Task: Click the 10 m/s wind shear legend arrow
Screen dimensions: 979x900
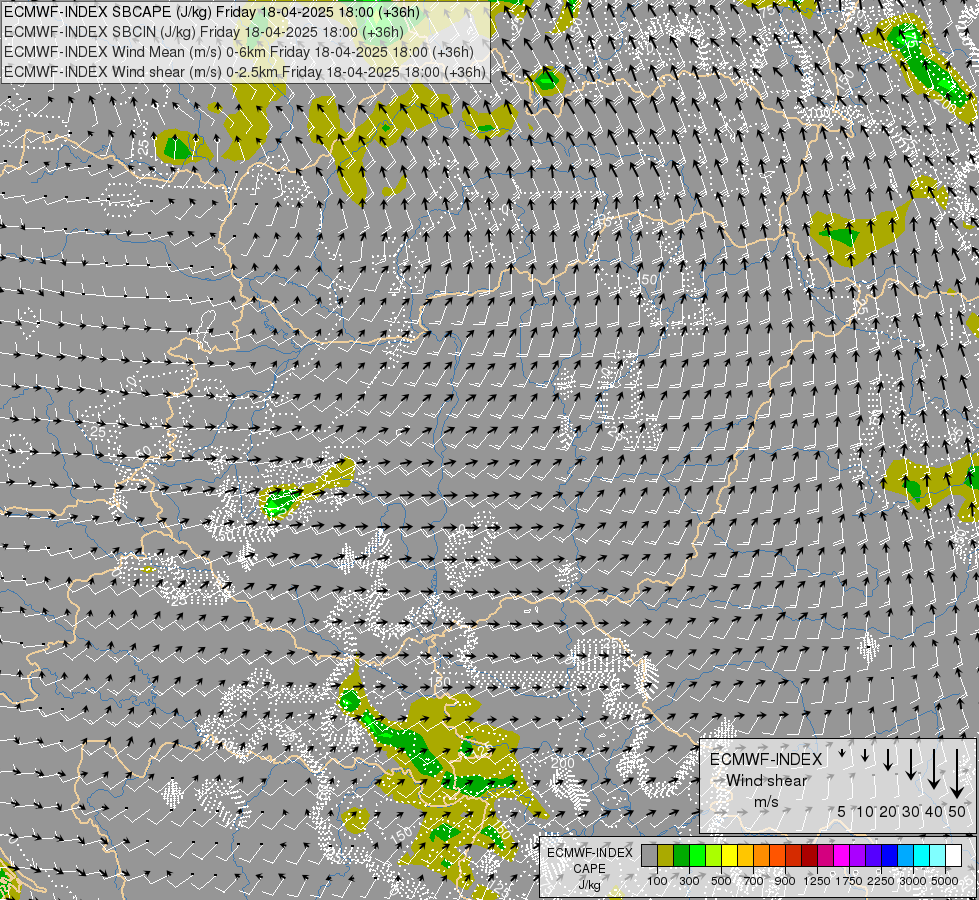Action: pyautogui.click(x=865, y=755)
